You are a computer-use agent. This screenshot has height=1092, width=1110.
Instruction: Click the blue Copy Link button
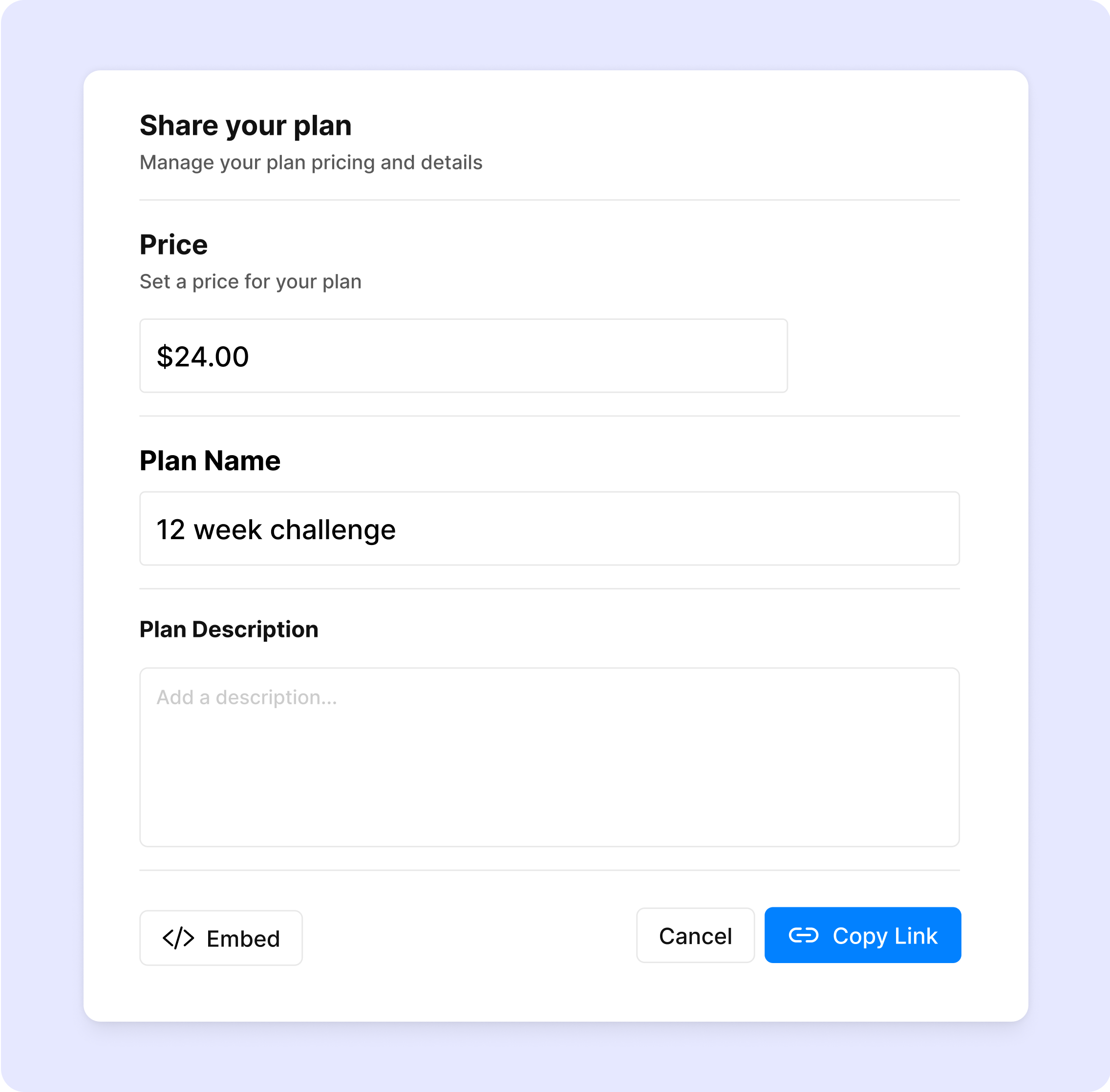pyautogui.click(x=862, y=935)
